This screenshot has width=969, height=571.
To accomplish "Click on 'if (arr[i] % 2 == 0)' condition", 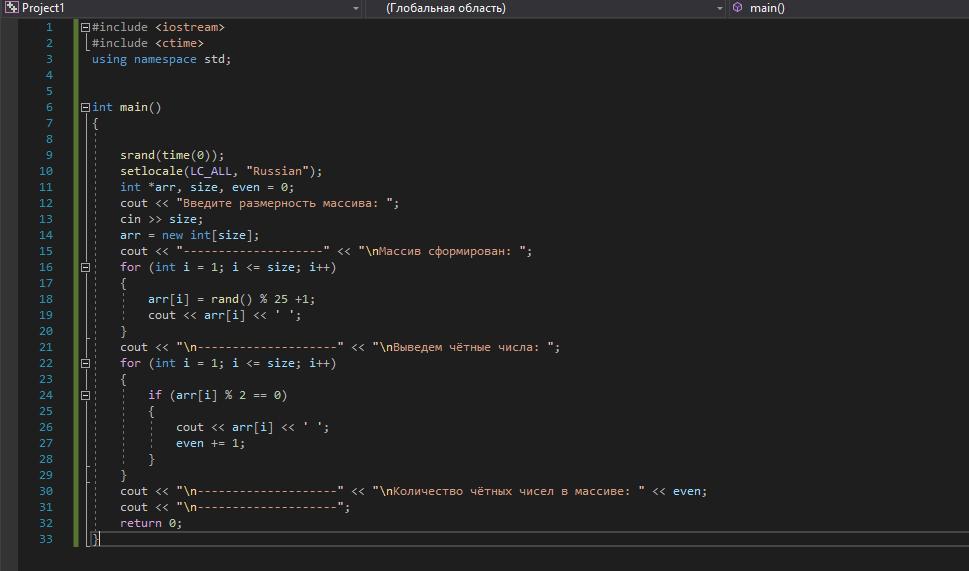I will point(218,395).
